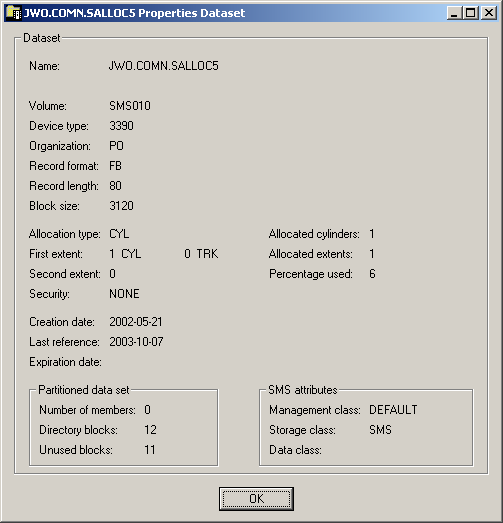Screen dimensions: 503x523
Task: Click the percentage used value 6
Action: [x=372, y=274]
